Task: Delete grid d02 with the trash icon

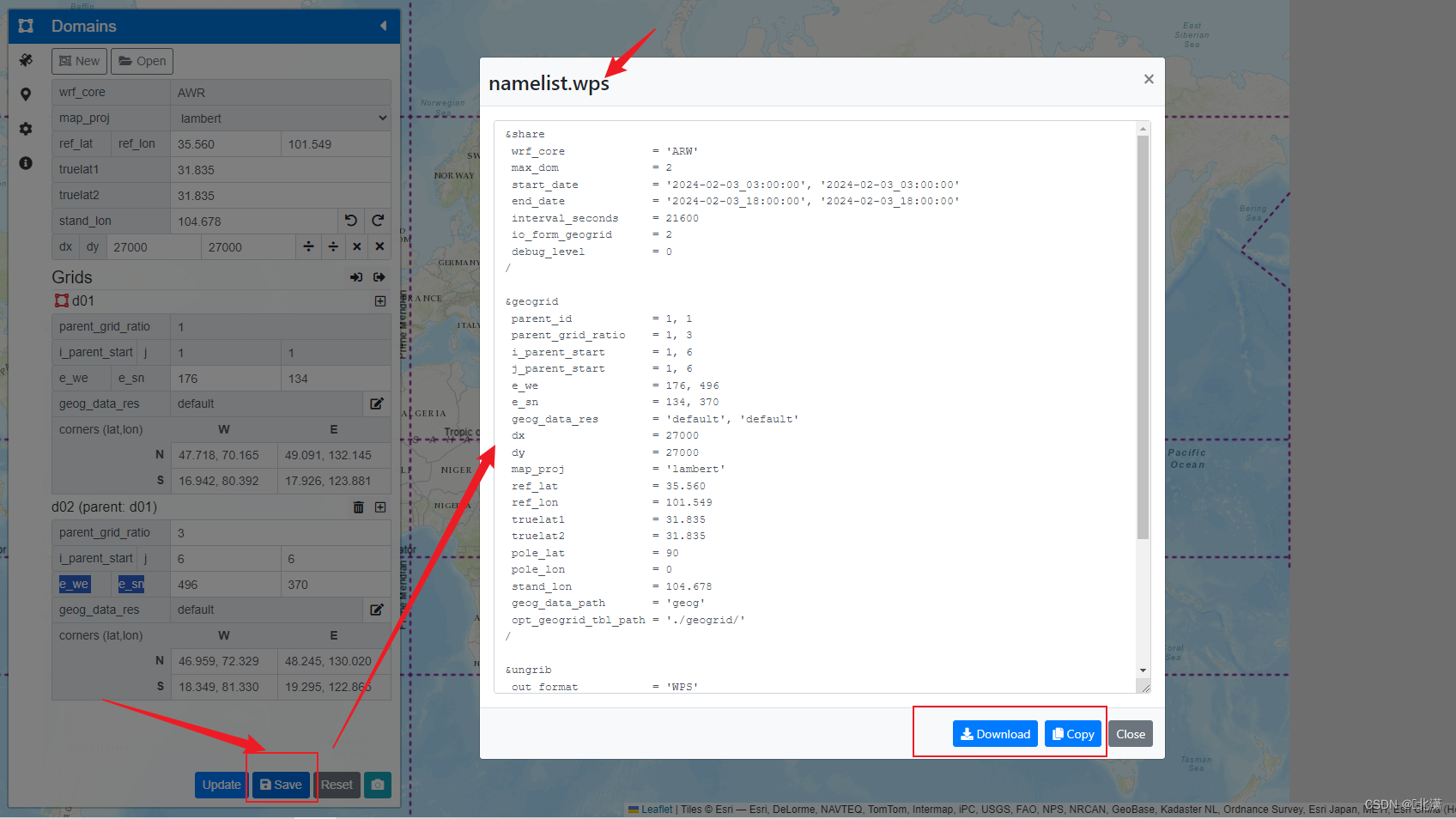Action: tap(359, 507)
